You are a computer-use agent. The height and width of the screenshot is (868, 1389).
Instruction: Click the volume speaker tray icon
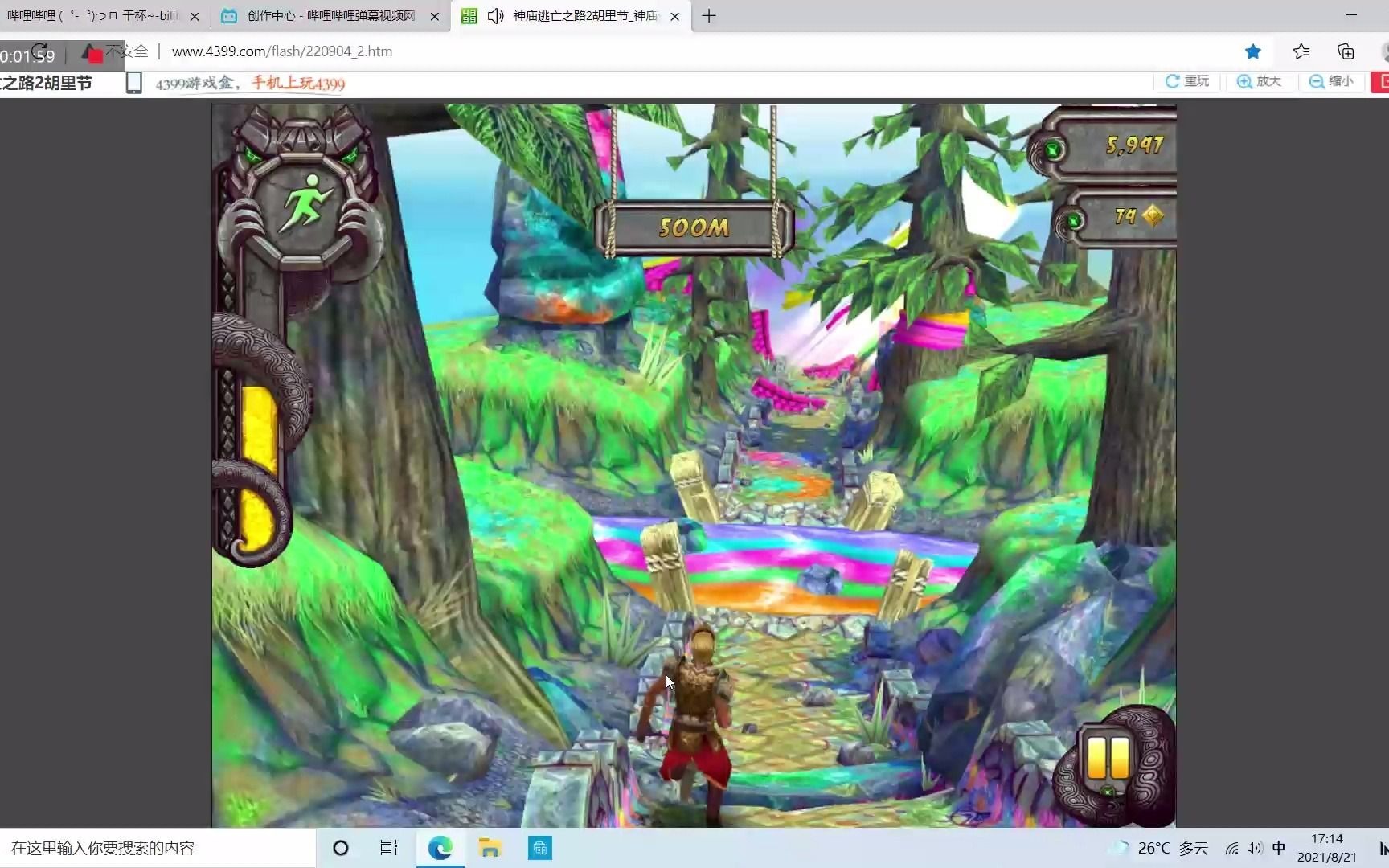pos(1254,848)
